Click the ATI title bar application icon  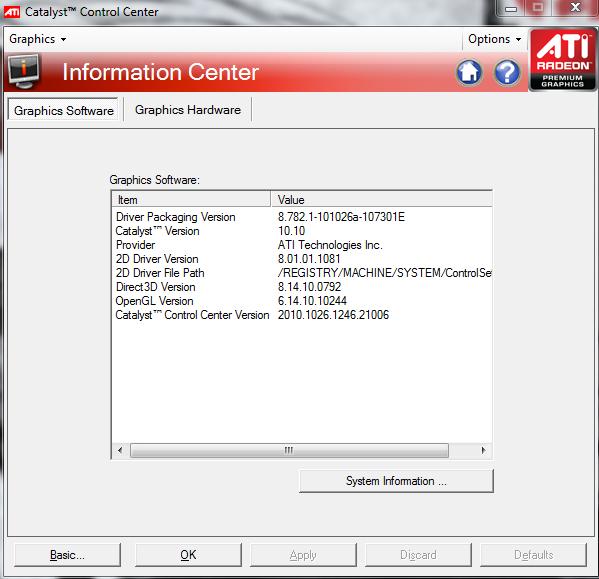[11, 12]
